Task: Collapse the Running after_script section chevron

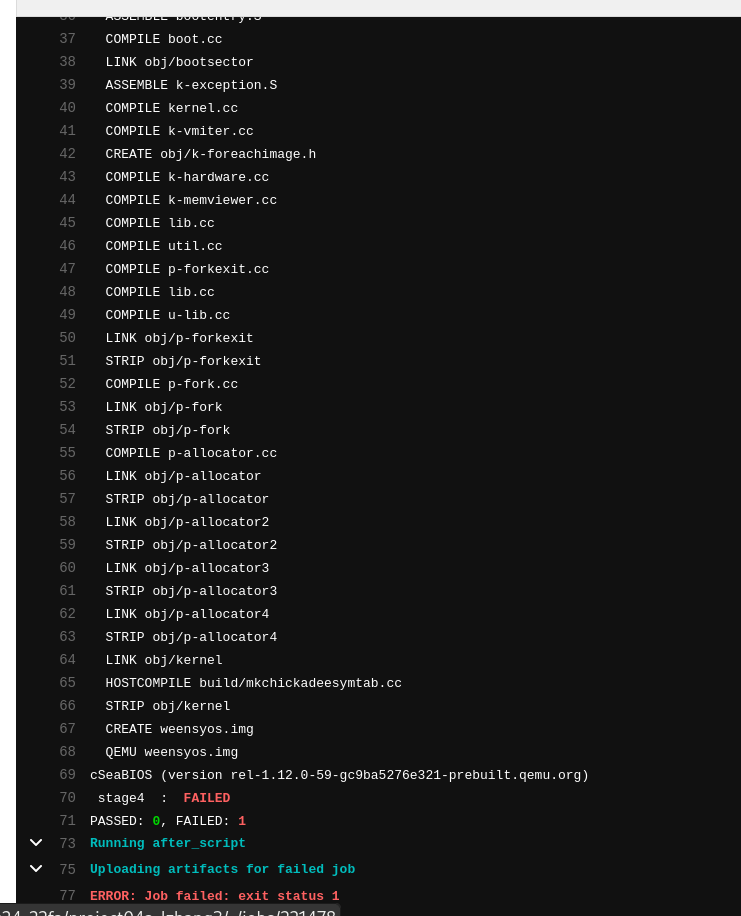Action: click(36, 843)
